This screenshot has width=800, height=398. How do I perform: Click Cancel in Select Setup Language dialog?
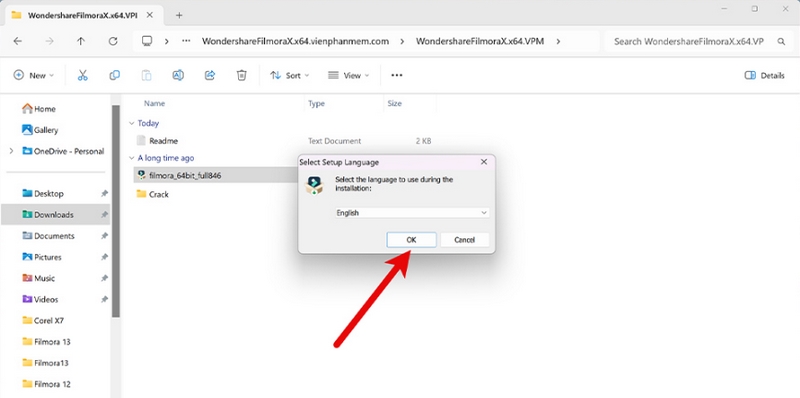pos(464,240)
